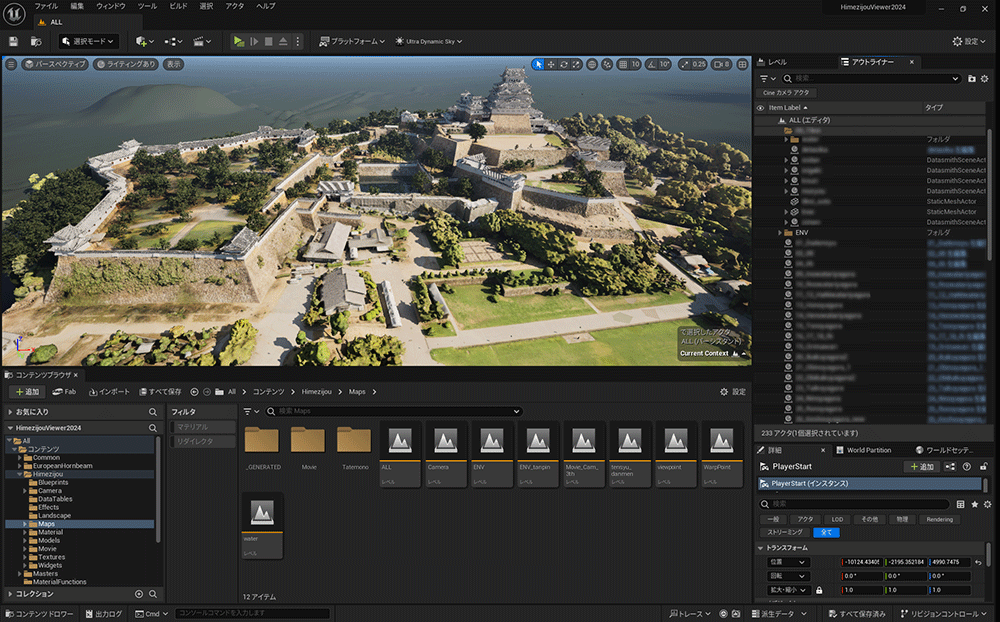Select the rotate gizmo tool in viewport
Viewport: 1000px width, 622px height.
(x=565, y=64)
